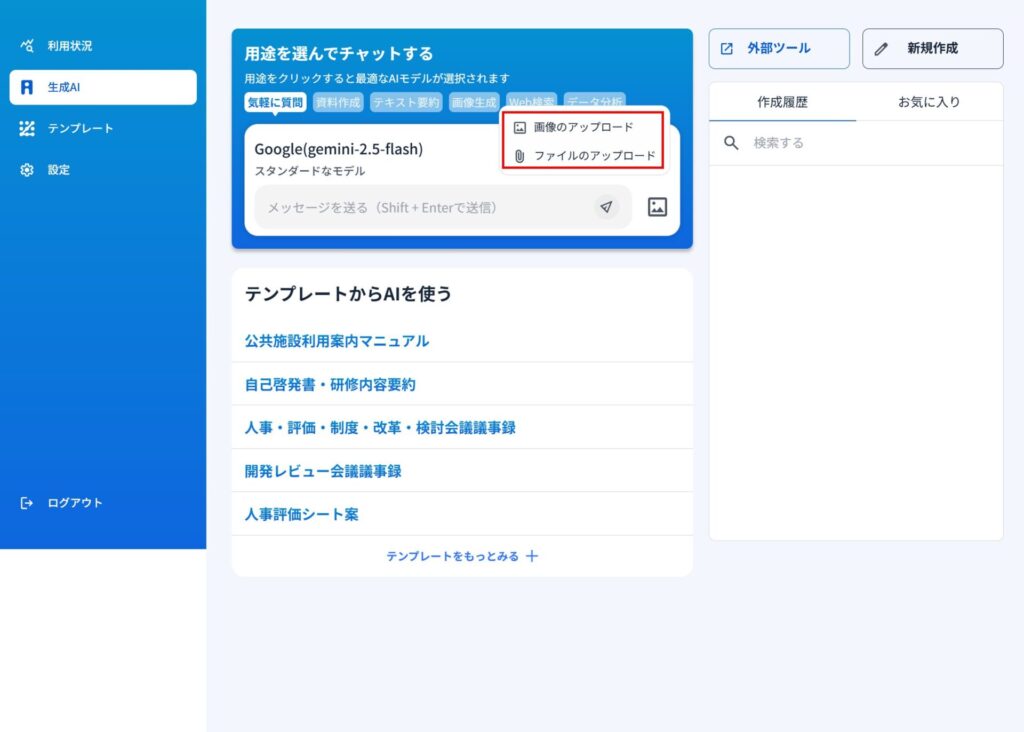Expand more templates with テンプレートをもっとみる
The width and height of the screenshot is (1024, 732).
(x=462, y=556)
